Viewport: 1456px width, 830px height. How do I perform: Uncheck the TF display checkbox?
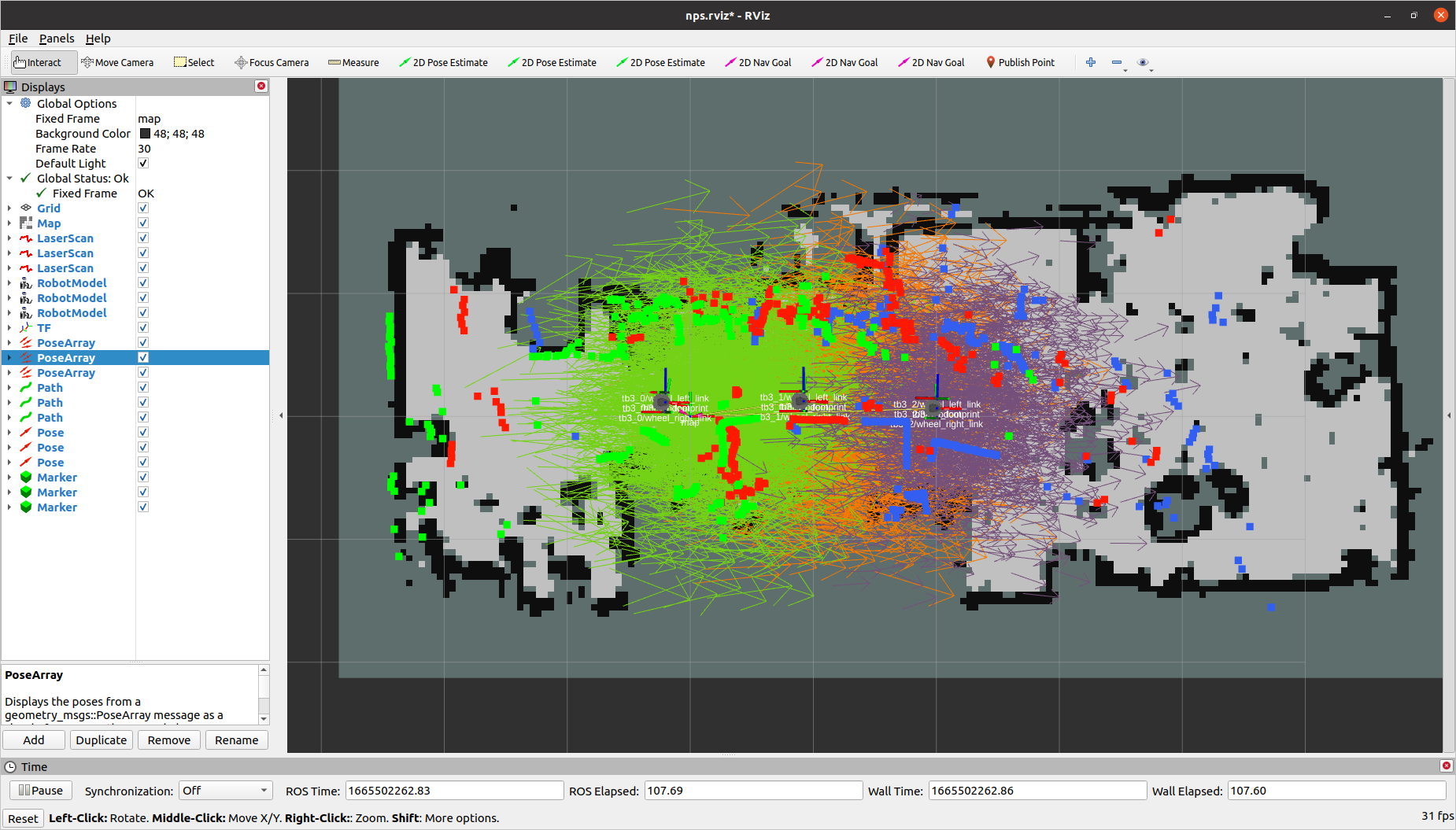143,328
